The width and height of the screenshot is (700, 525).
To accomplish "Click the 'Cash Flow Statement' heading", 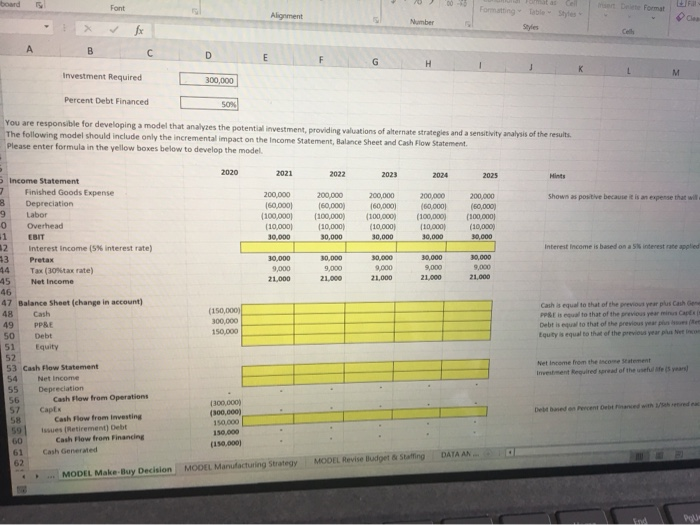I will coord(60,367).
